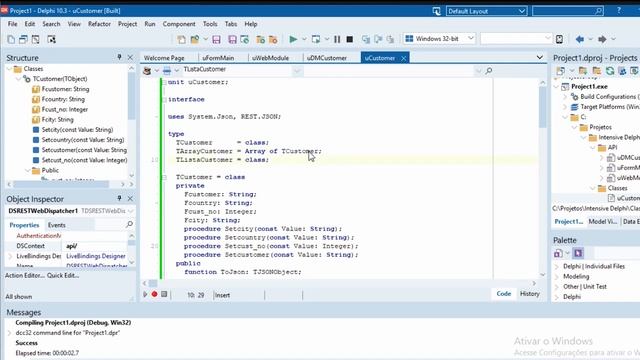Switch to the uWebModule tab
This screenshot has width=640, height=360.
click(270, 58)
